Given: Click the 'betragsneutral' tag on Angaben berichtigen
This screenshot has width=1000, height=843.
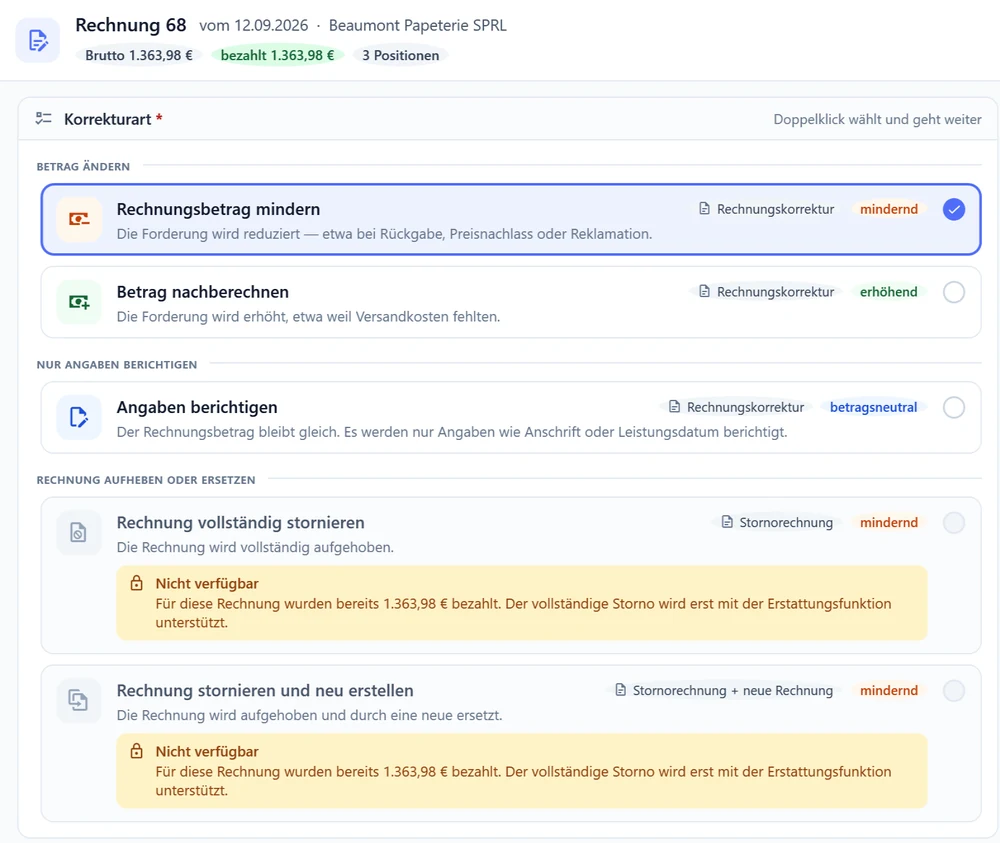Looking at the screenshot, I should tap(873, 407).
